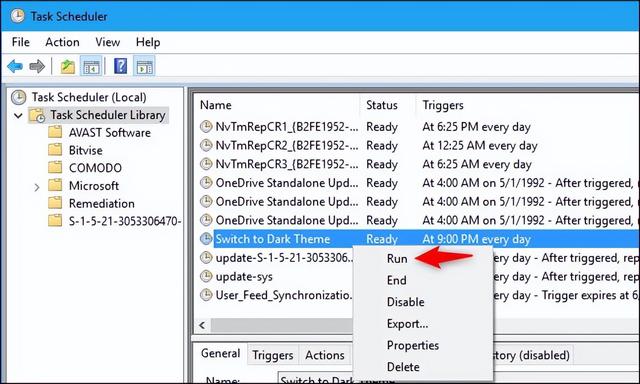
Task: Choose Delete from the context menu
Action: point(403,367)
